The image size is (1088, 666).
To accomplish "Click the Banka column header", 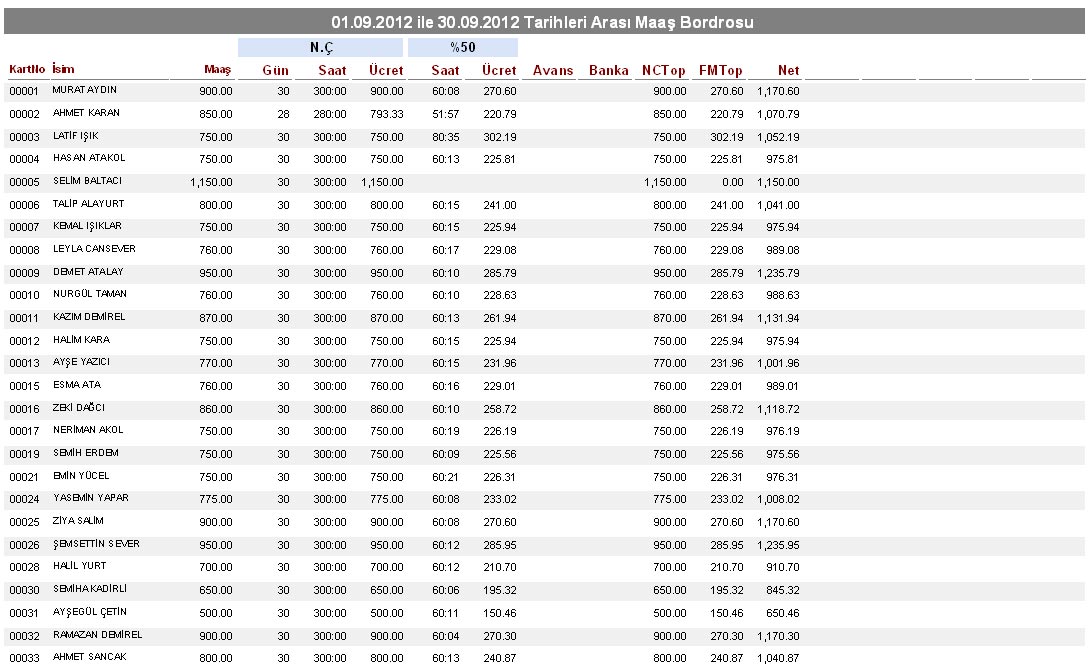I will 609,71.
